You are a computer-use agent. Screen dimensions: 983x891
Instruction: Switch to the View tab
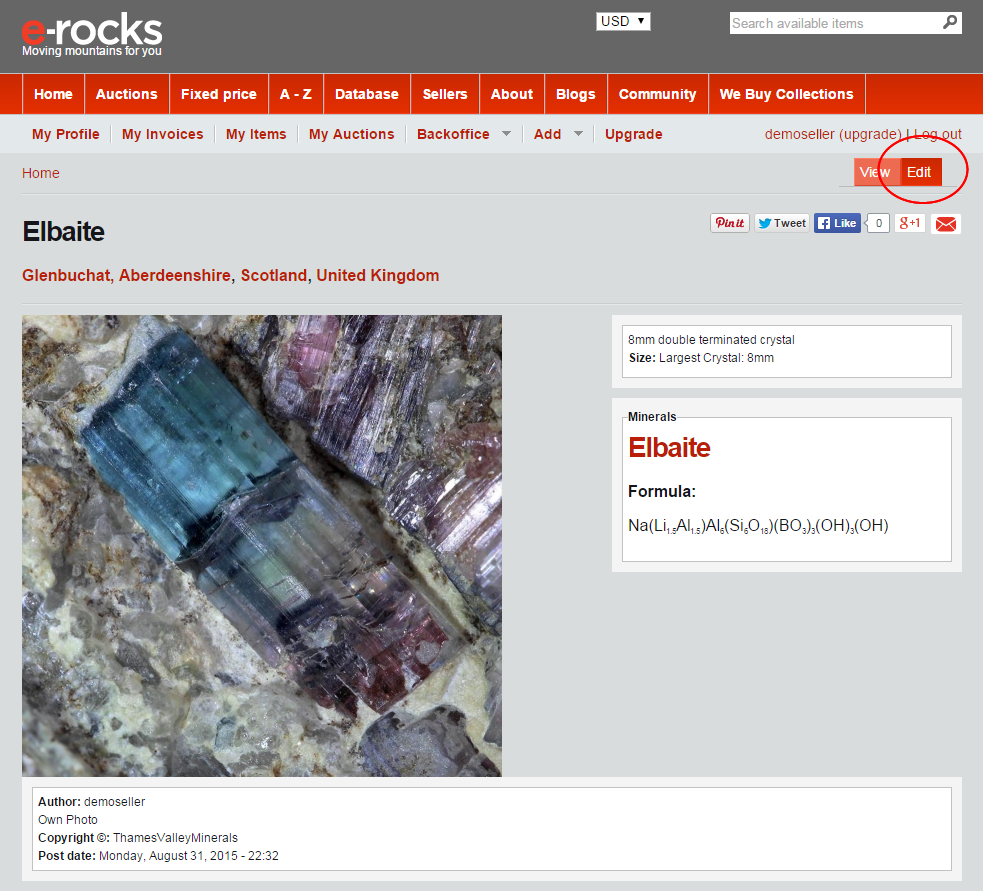[x=875, y=172]
